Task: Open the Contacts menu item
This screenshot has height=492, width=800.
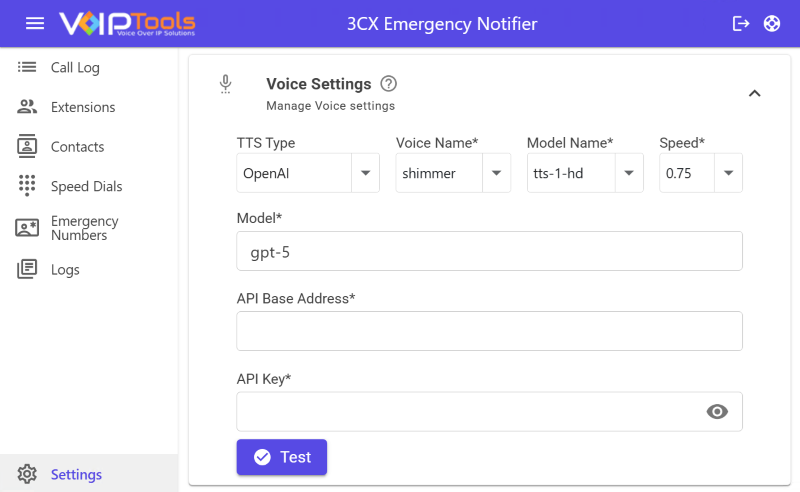Action: (77, 147)
